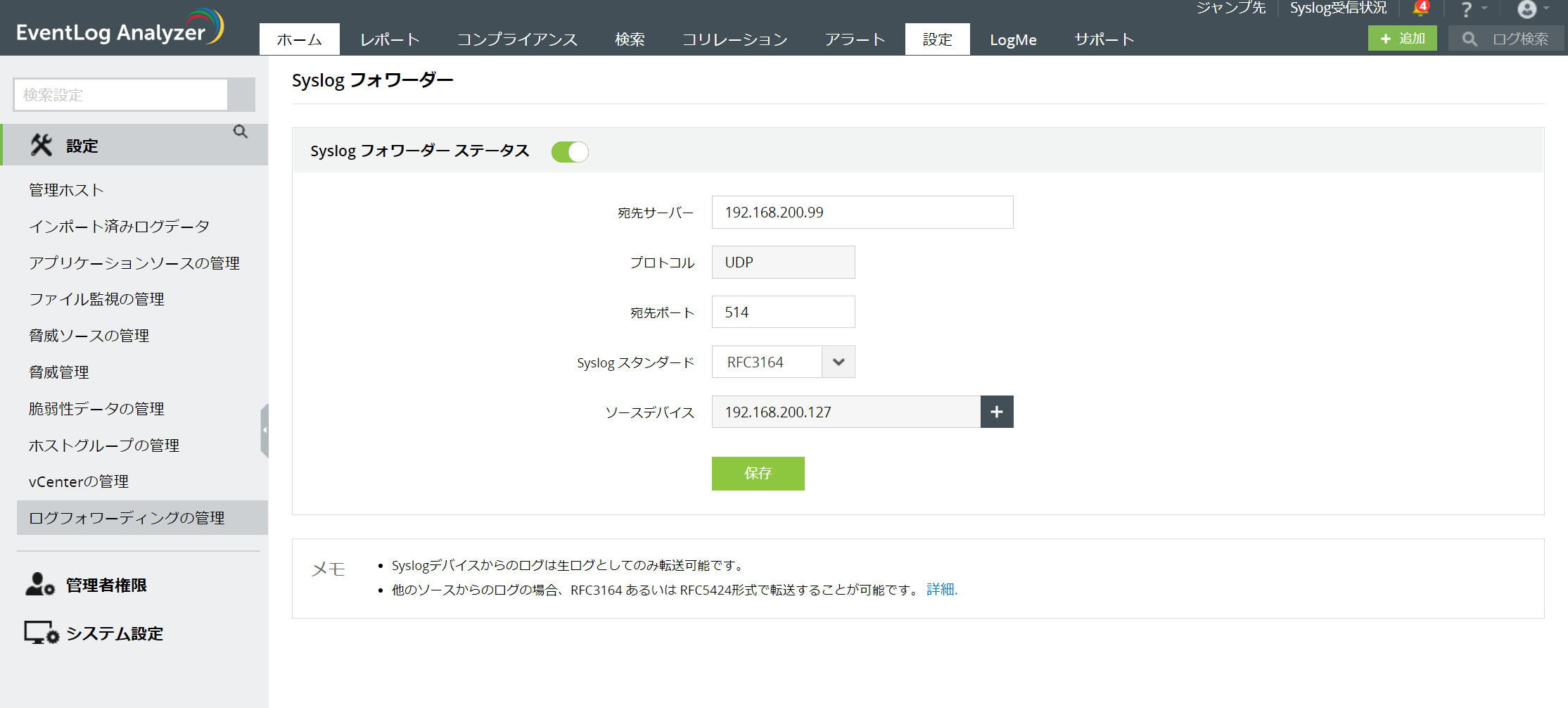Expand the システム設定 section
The width and height of the screenshot is (1568, 708).
click(94, 633)
